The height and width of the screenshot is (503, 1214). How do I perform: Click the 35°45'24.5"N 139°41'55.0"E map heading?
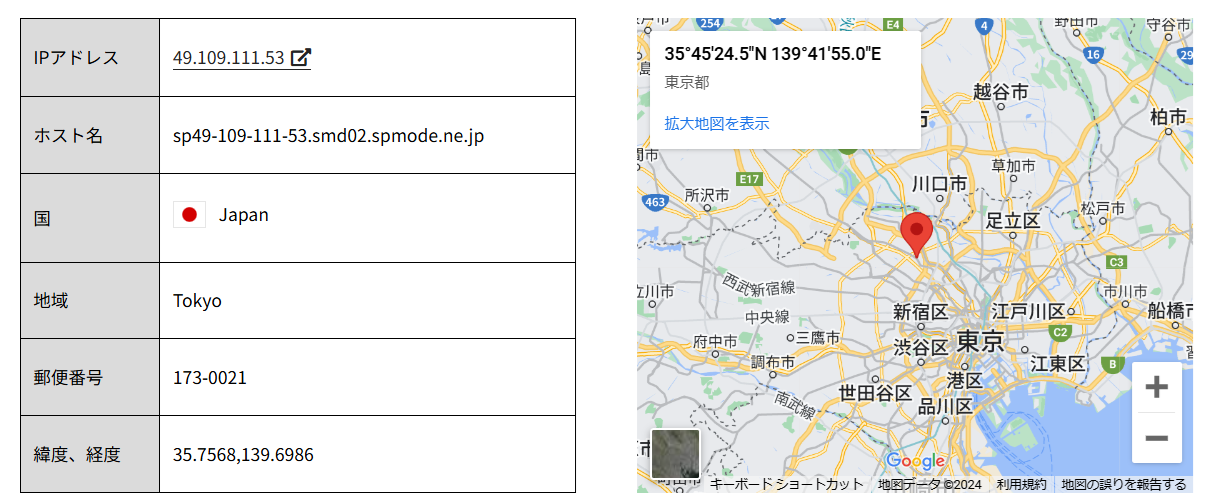coord(773,54)
